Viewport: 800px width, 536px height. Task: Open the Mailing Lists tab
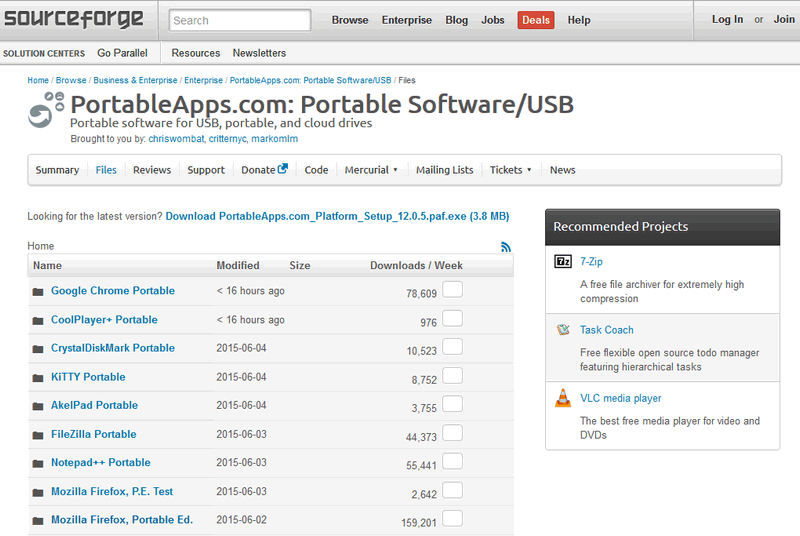tap(444, 170)
